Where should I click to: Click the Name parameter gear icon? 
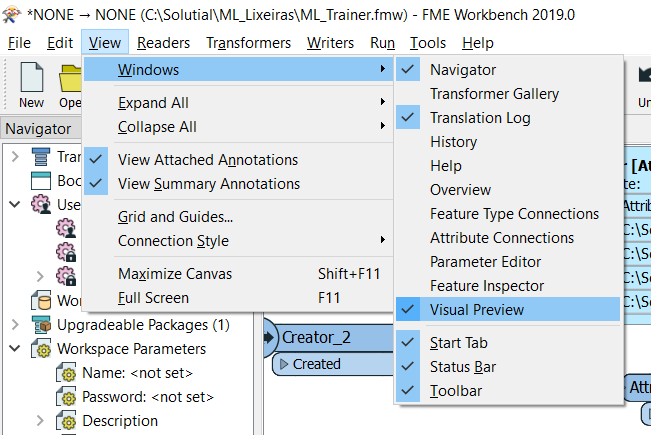coord(66,373)
